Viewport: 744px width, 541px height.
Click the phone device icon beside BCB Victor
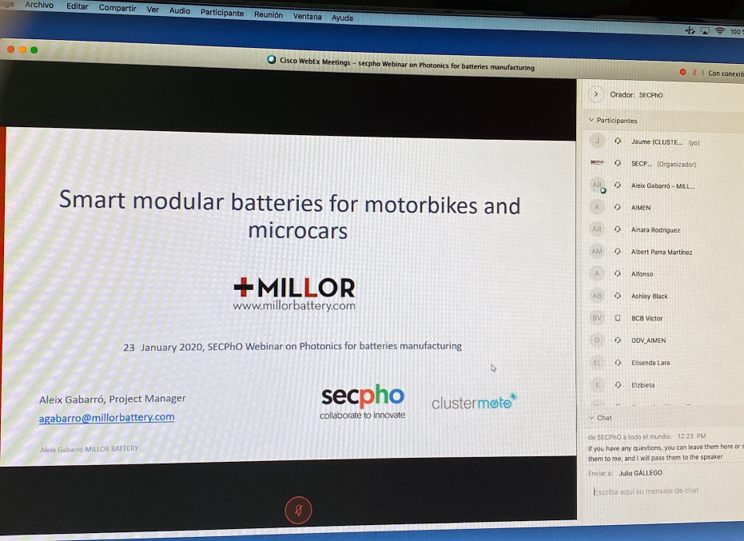(617, 318)
